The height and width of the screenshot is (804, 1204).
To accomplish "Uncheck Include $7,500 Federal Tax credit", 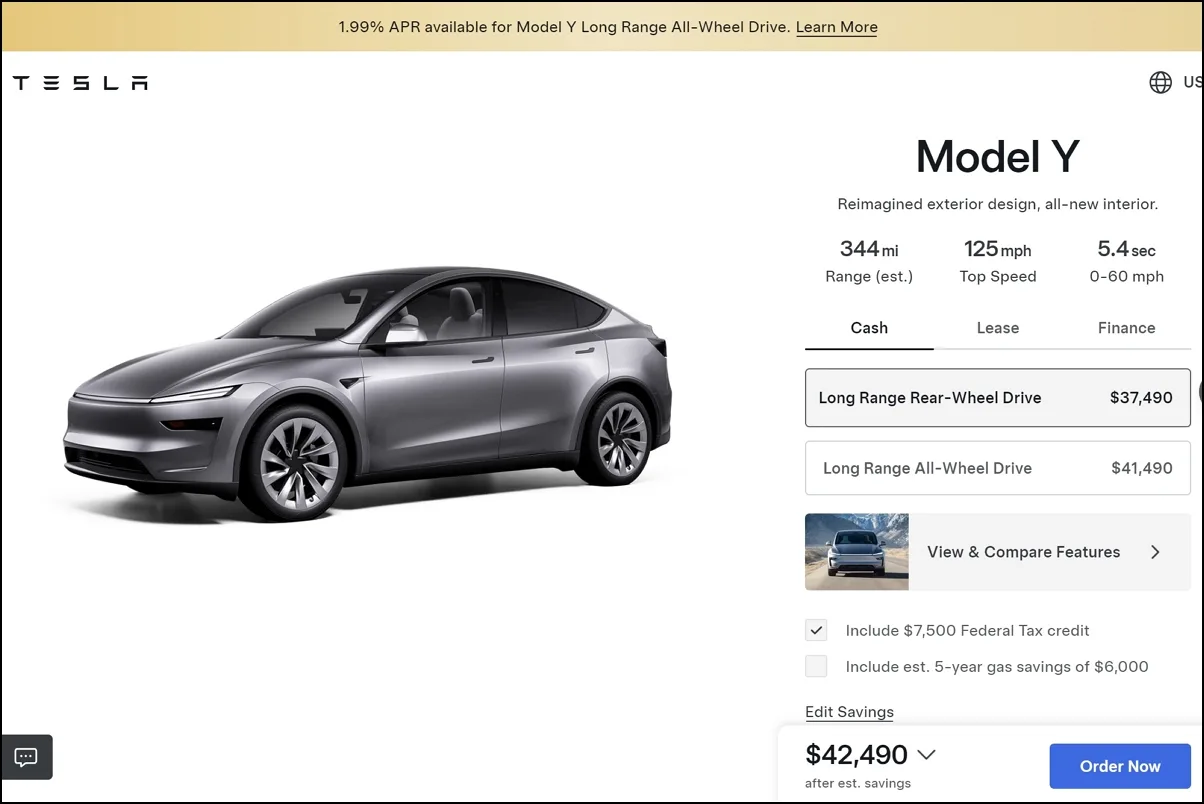I will [x=816, y=630].
